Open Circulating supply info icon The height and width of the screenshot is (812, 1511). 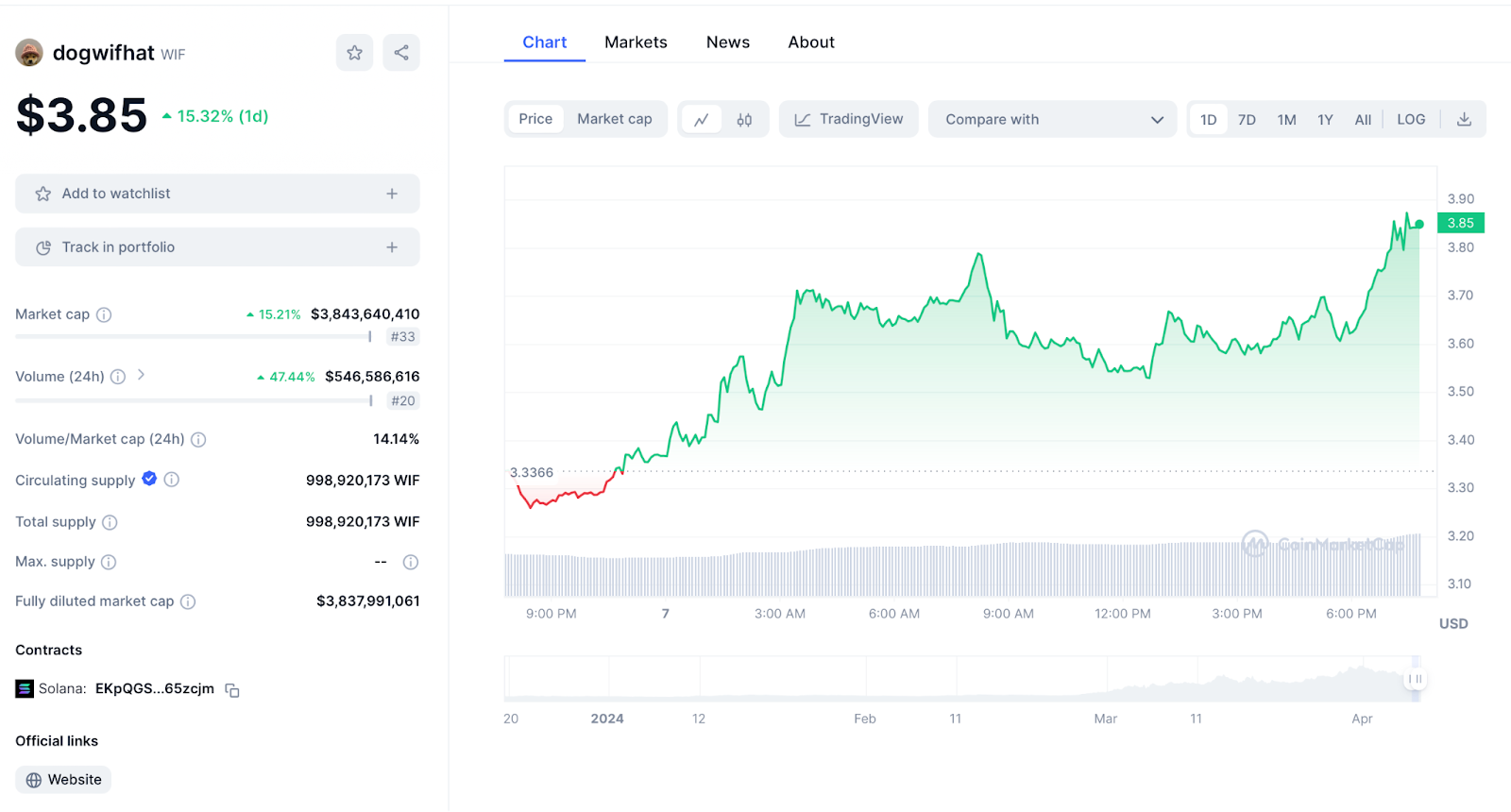coord(171,480)
